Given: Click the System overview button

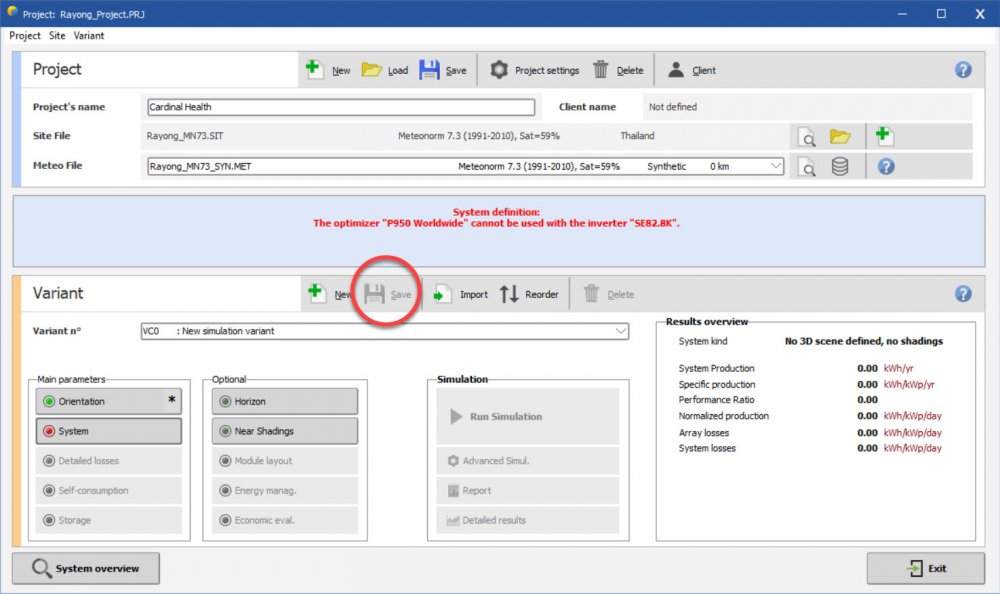Looking at the screenshot, I should click(85, 568).
